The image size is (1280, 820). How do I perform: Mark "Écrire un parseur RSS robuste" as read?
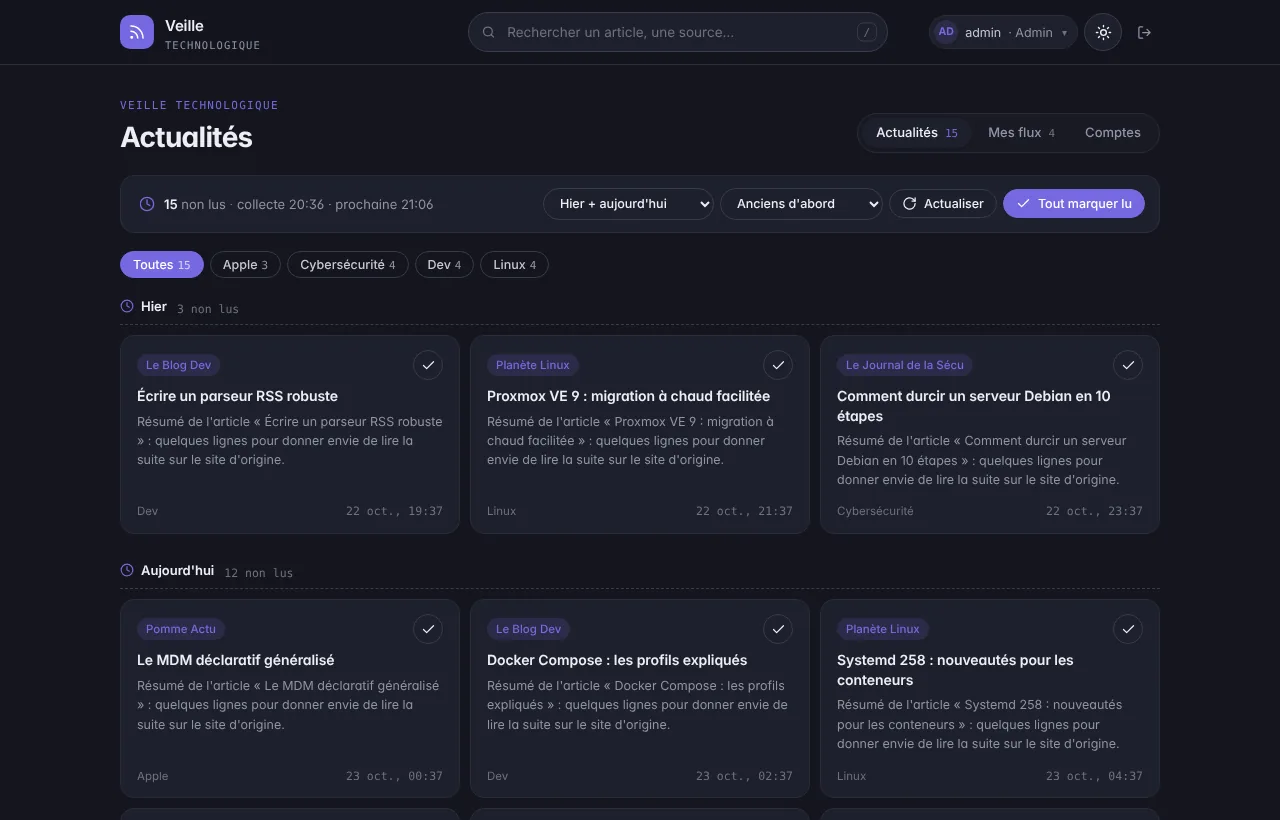tap(428, 365)
